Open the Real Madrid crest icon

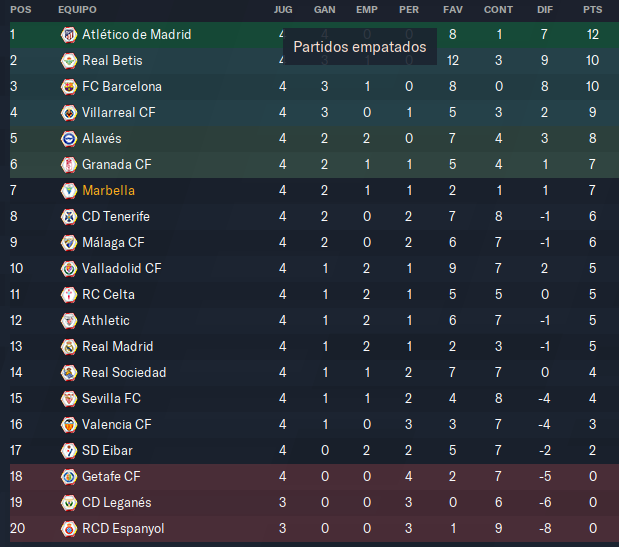69,347
